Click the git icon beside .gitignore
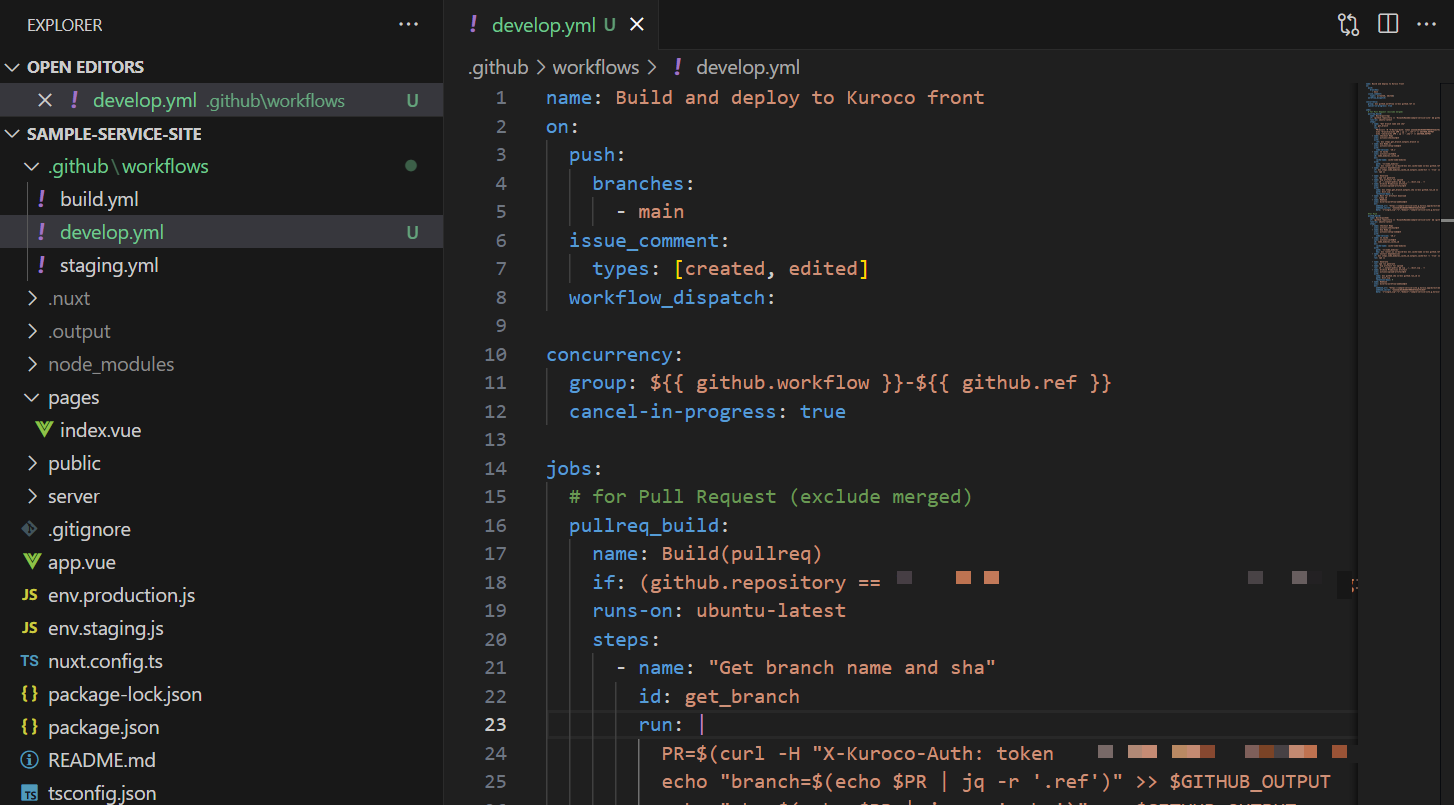 point(30,529)
